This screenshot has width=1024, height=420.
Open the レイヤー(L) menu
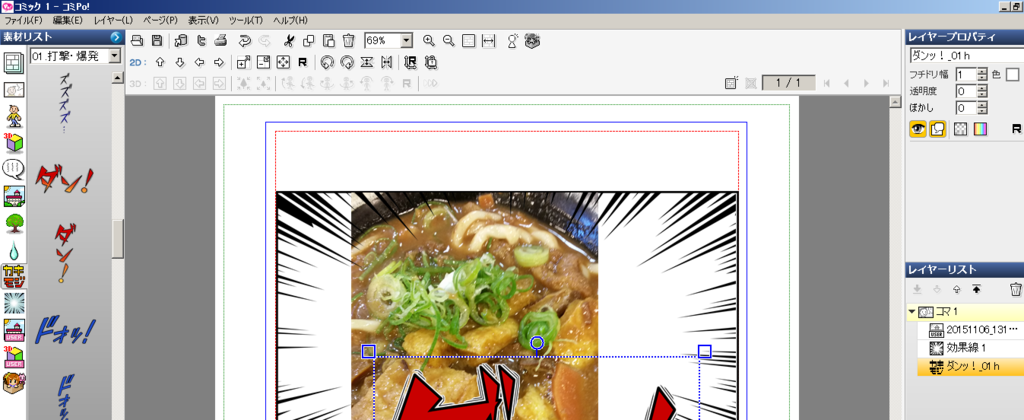[x=113, y=20]
